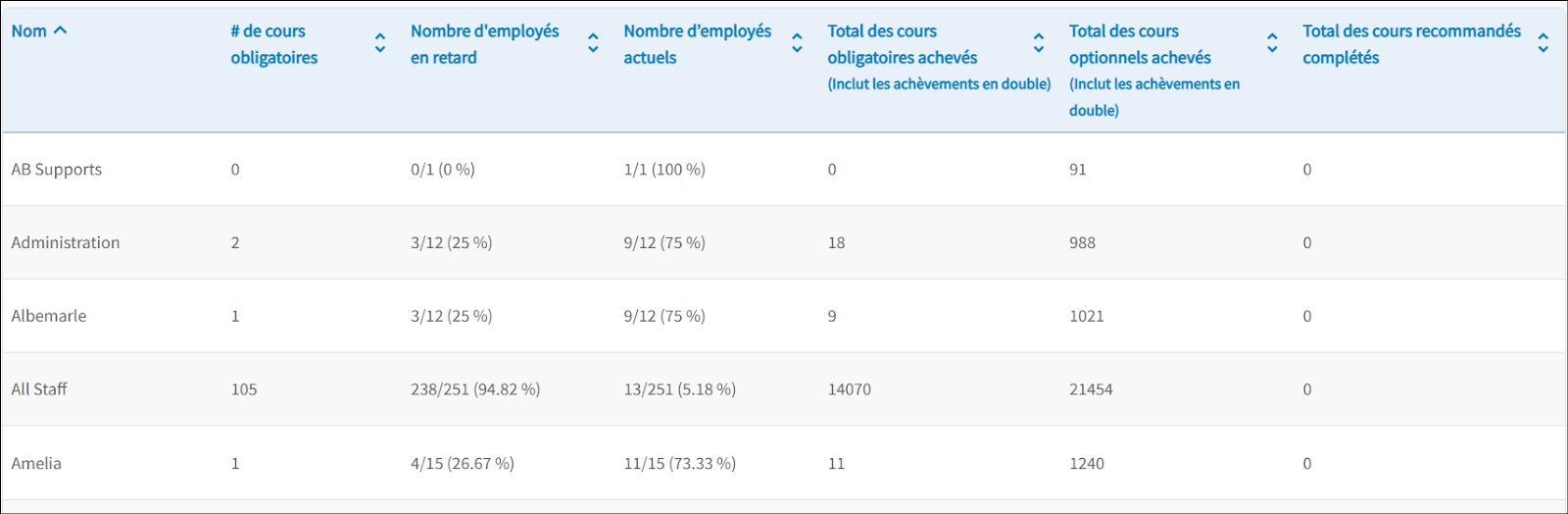Click sort arrows beside 'Total des cours obligatoires achevés'
1568x514 pixels.
pos(1039,43)
